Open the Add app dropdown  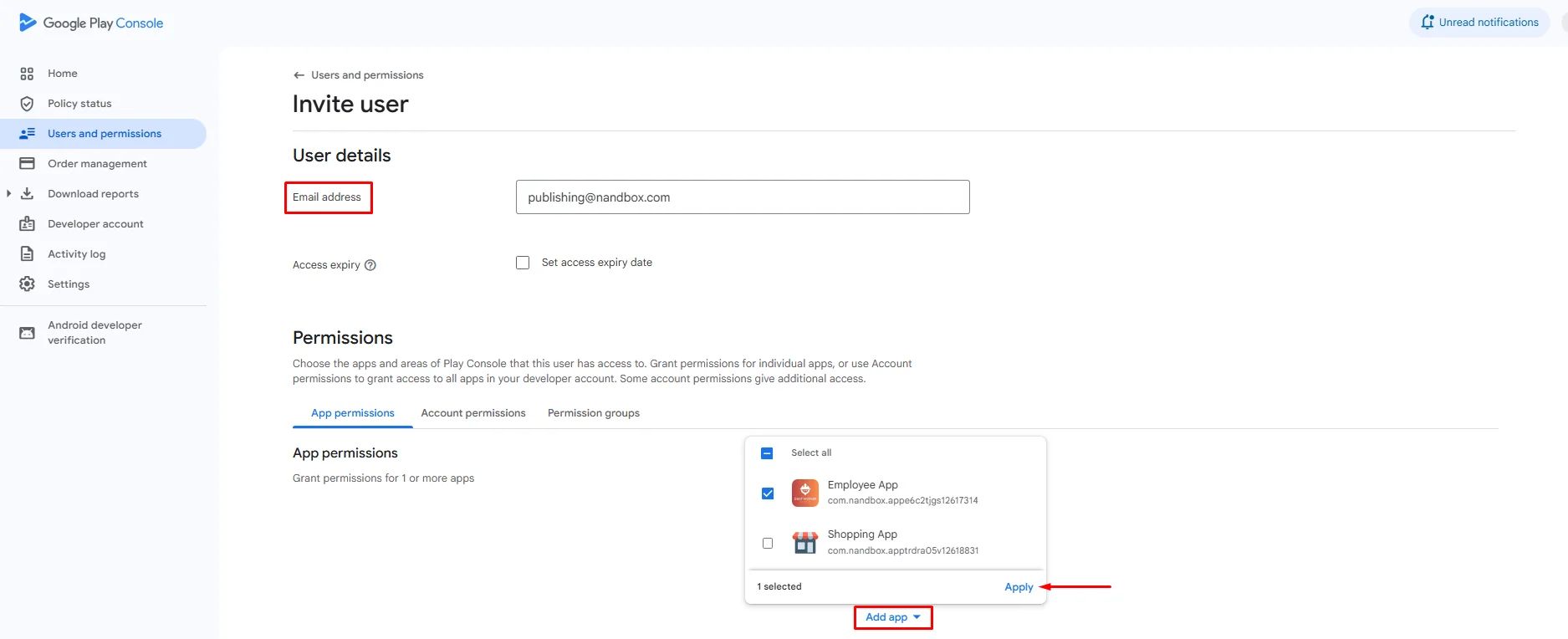tap(893, 617)
